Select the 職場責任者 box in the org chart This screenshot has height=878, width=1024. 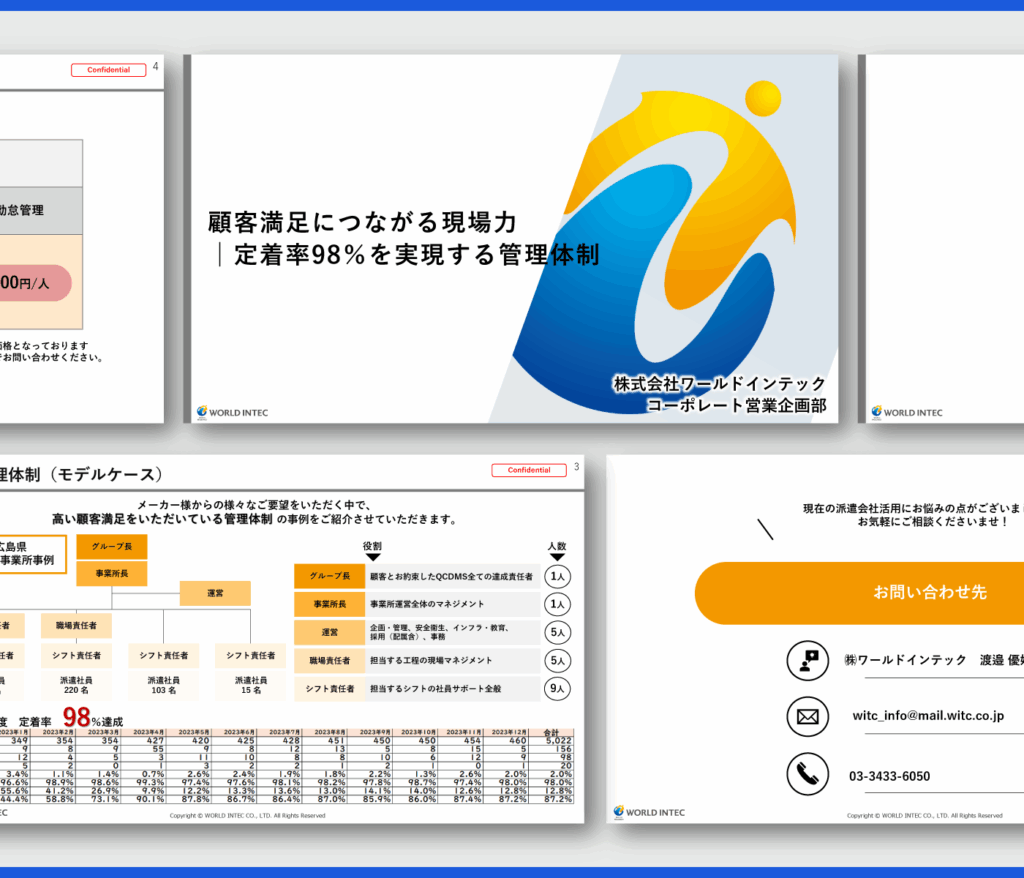(76, 625)
